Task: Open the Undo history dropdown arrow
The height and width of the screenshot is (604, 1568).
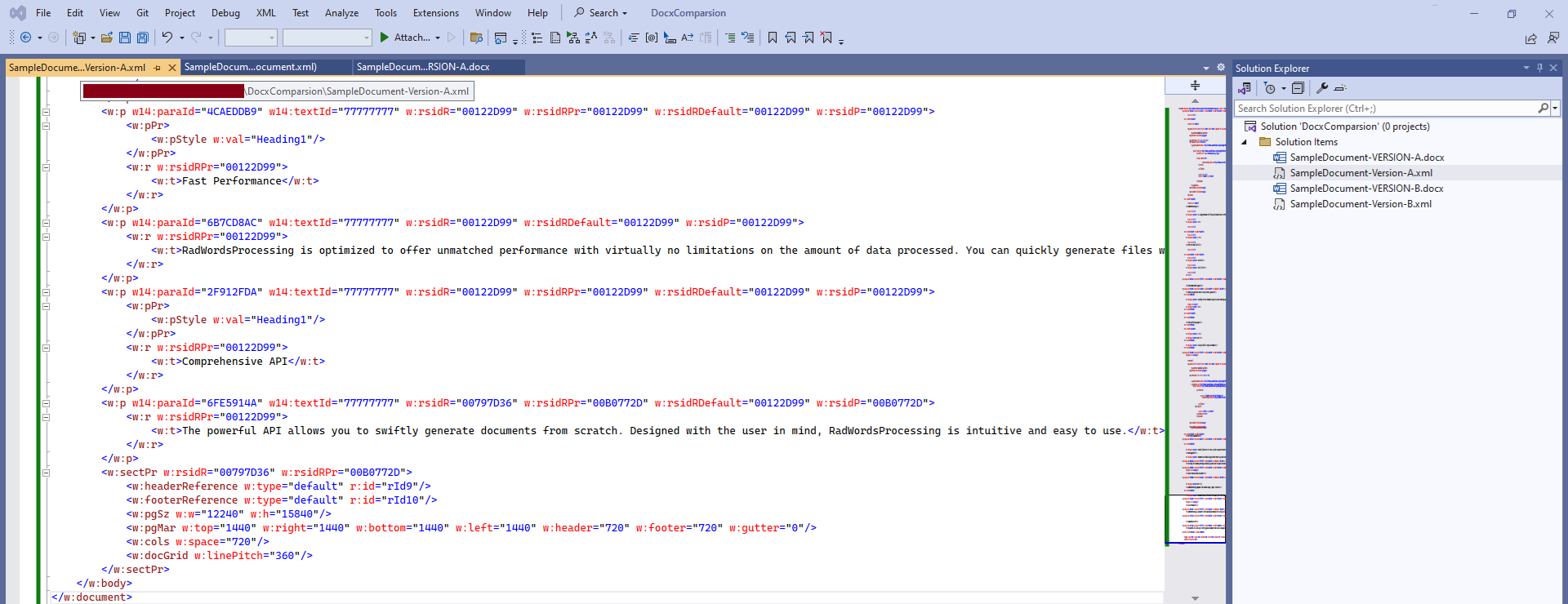Action: (181, 38)
